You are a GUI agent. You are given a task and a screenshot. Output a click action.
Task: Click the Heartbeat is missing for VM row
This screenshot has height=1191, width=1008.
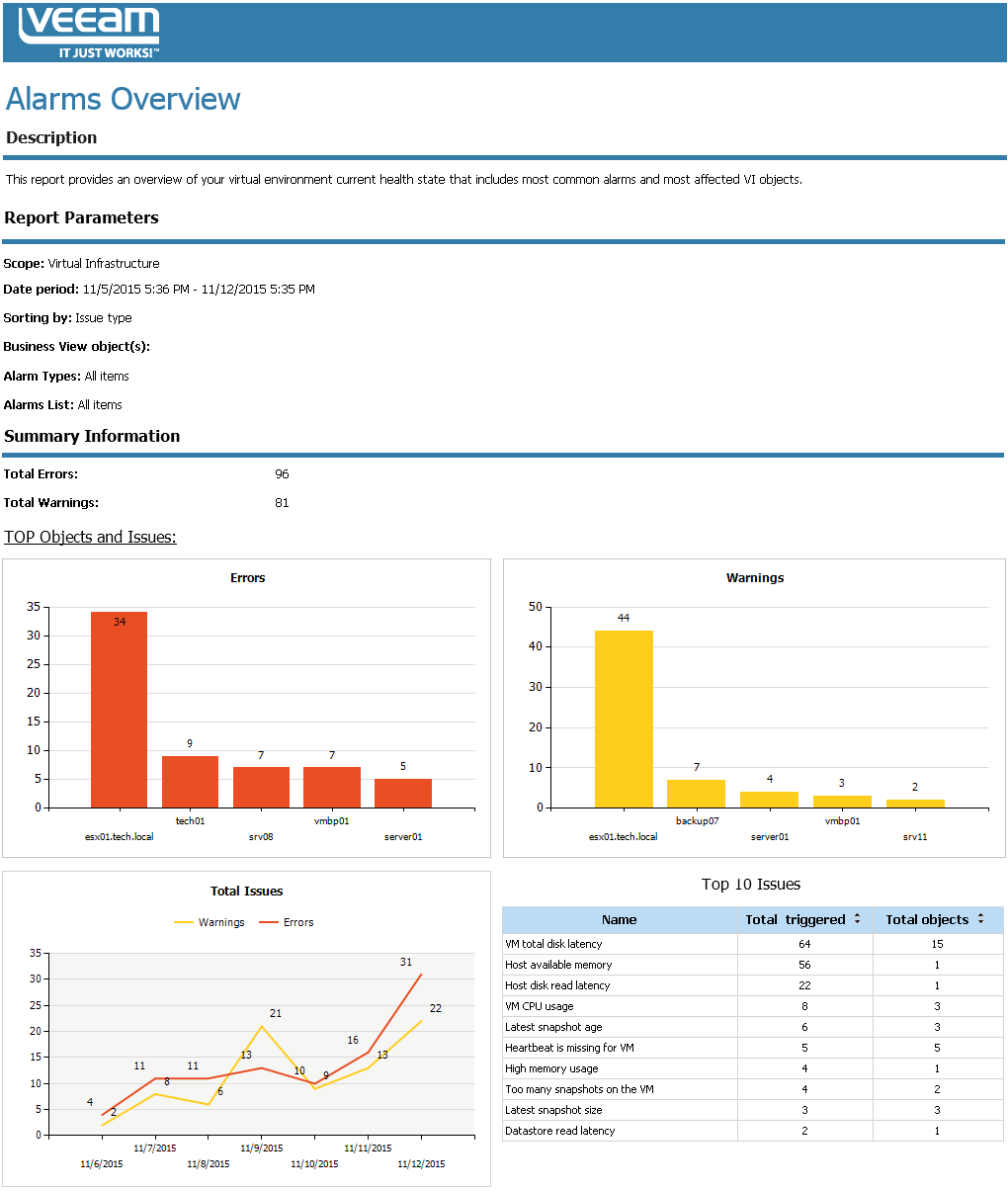click(x=753, y=1048)
